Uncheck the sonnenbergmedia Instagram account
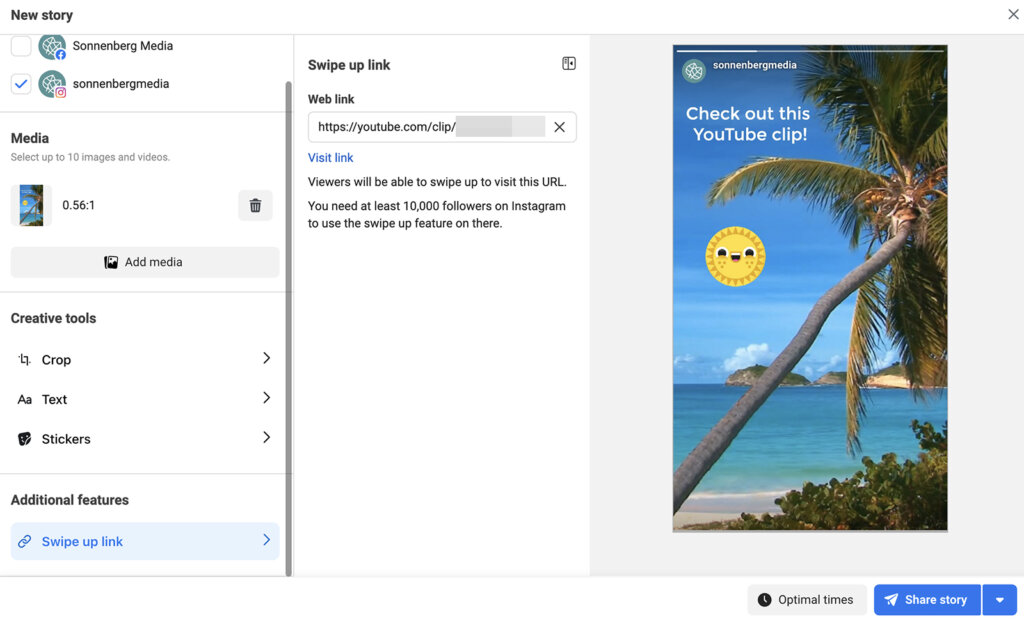 click(21, 84)
